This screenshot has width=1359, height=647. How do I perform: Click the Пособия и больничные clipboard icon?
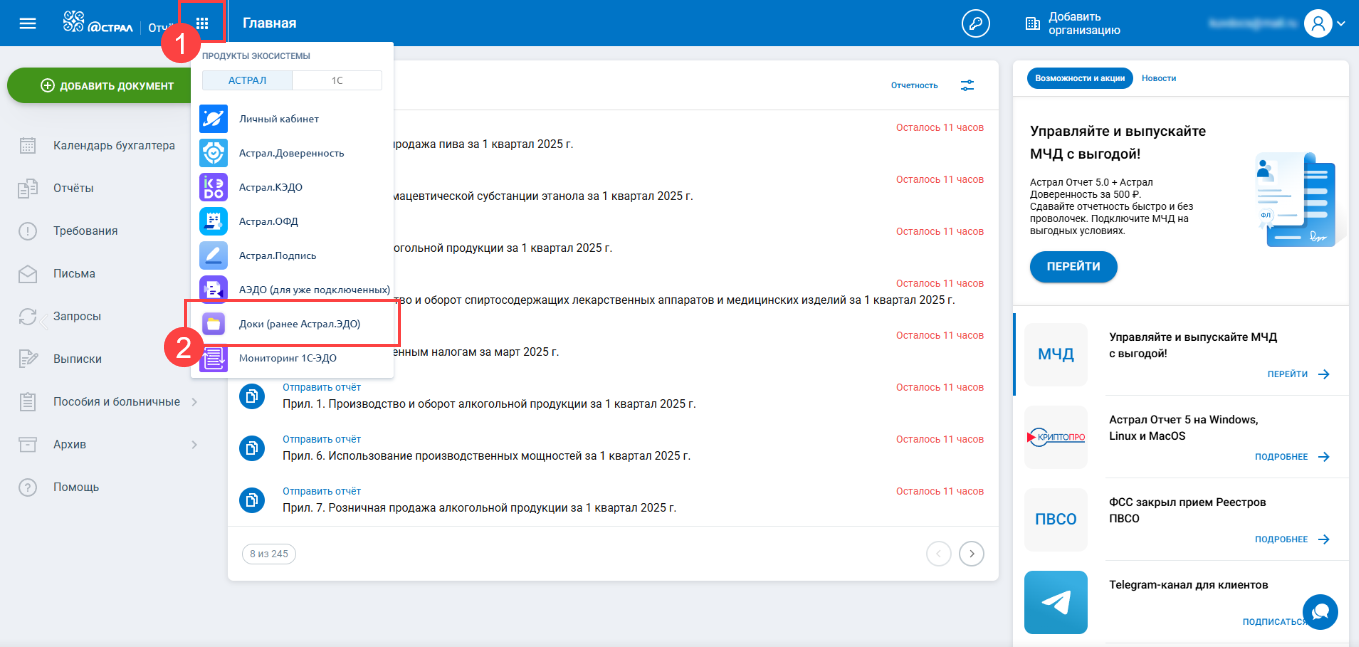tap(28, 402)
